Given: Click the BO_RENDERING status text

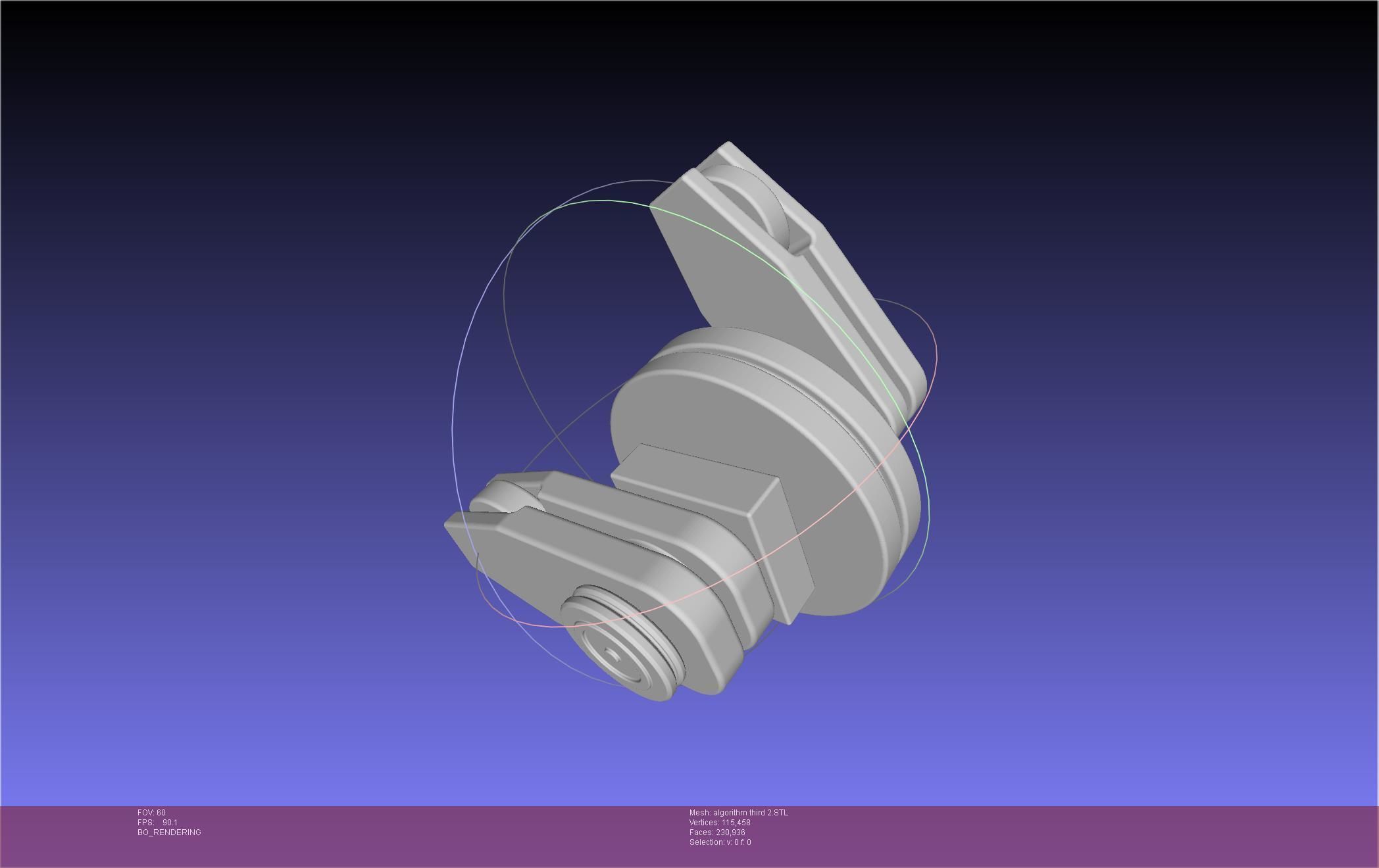Looking at the screenshot, I should pyautogui.click(x=169, y=832).
